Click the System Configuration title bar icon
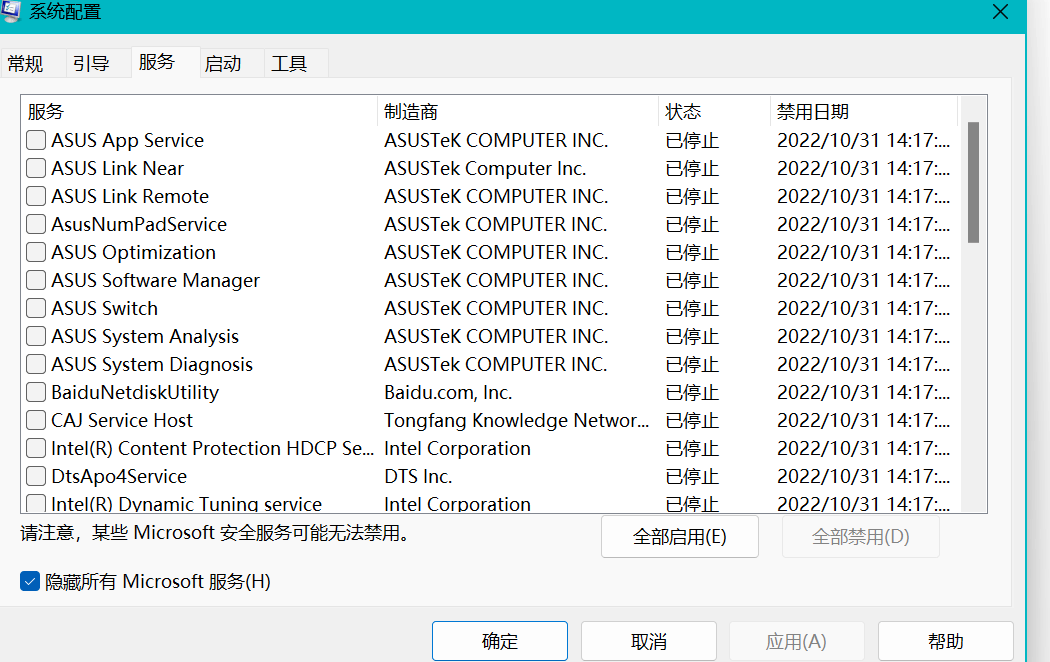 pos(10,11)
